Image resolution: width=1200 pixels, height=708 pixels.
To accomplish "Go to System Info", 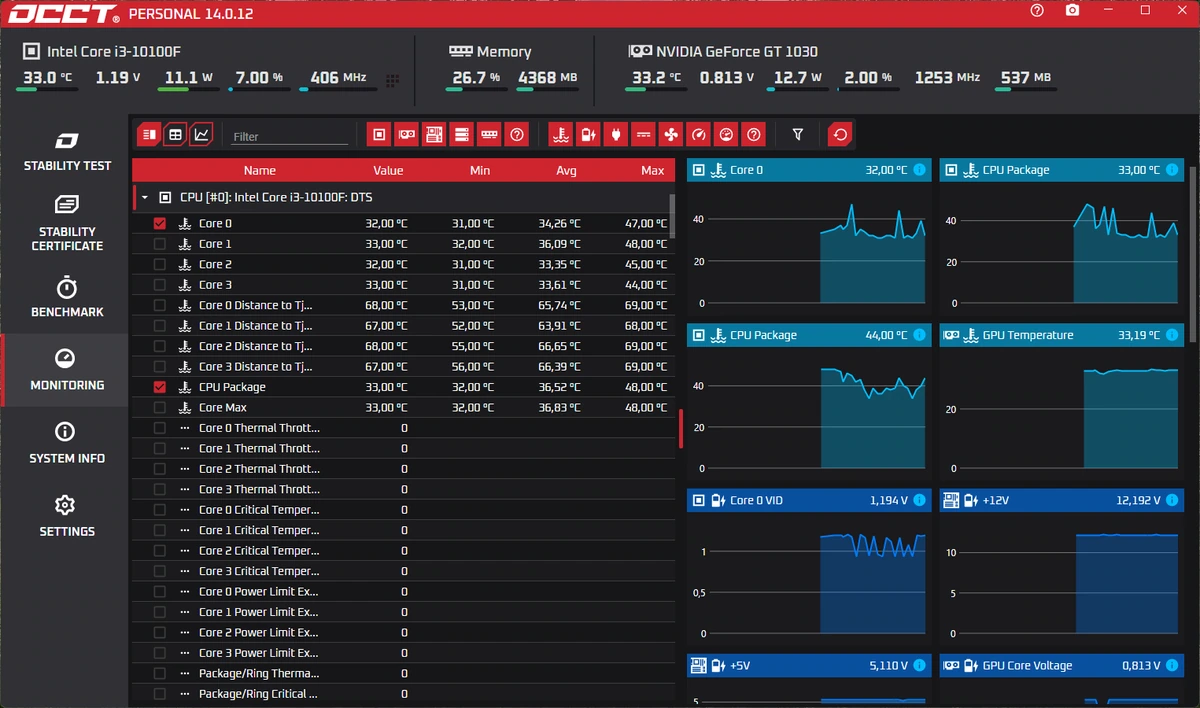I will click(67, 443).
